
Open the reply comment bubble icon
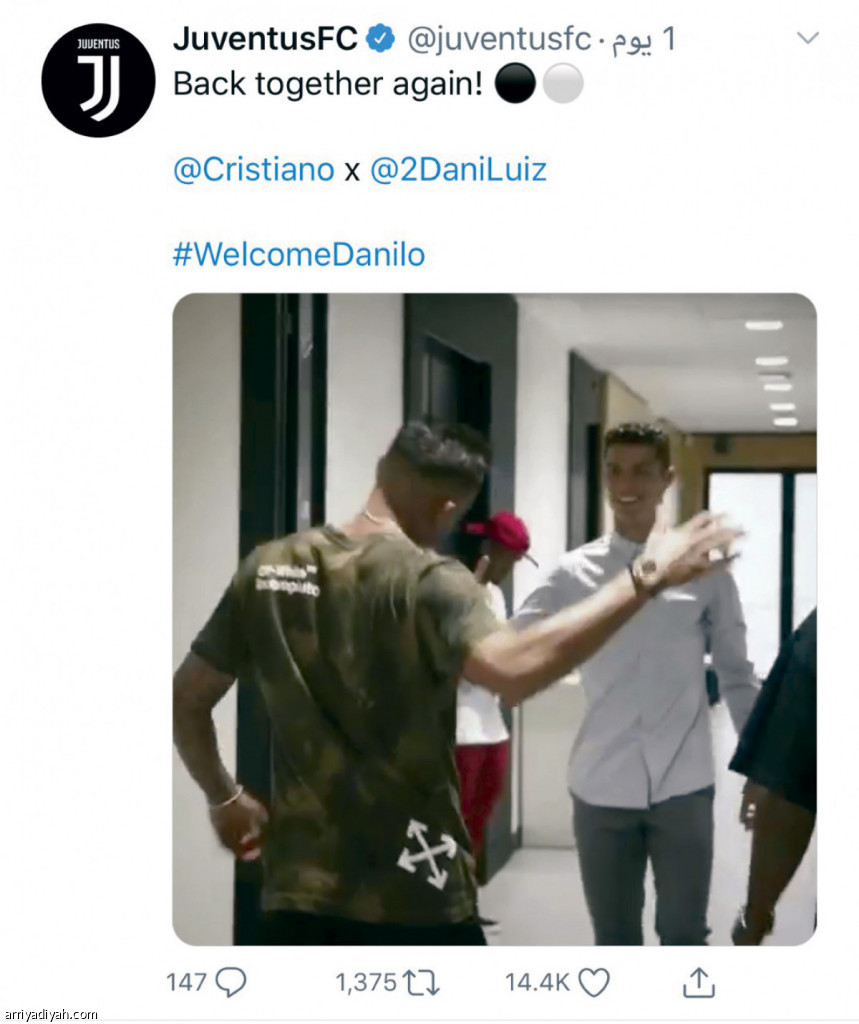231,982
